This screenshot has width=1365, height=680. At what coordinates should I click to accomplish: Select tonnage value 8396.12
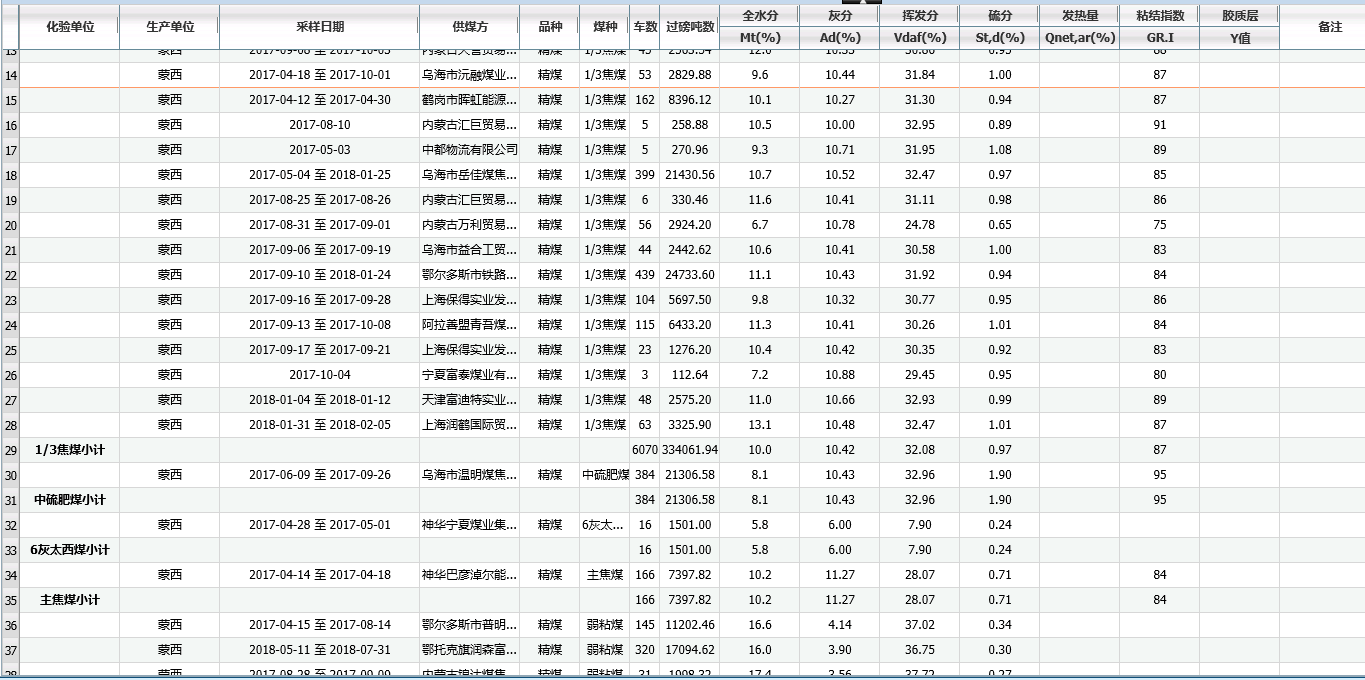(x=690, y=100)
